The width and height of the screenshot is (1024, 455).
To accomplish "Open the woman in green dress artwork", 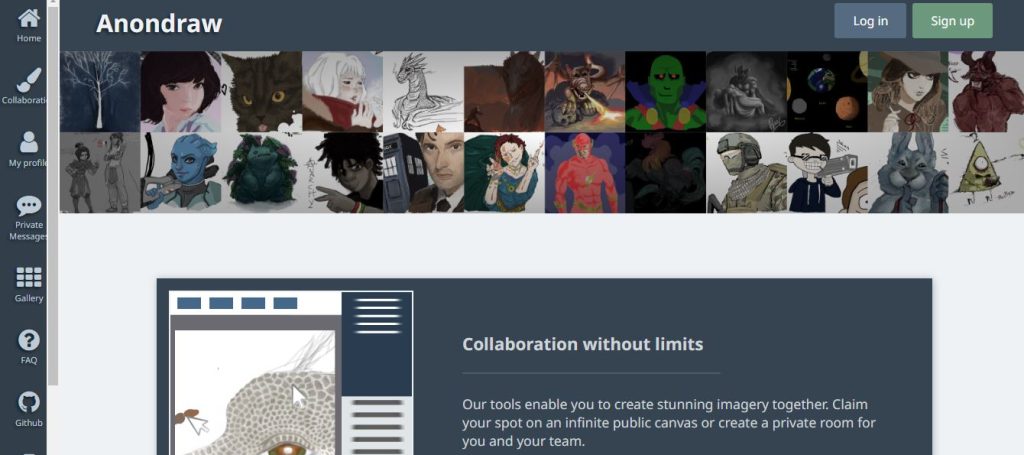I will [505, 172].
